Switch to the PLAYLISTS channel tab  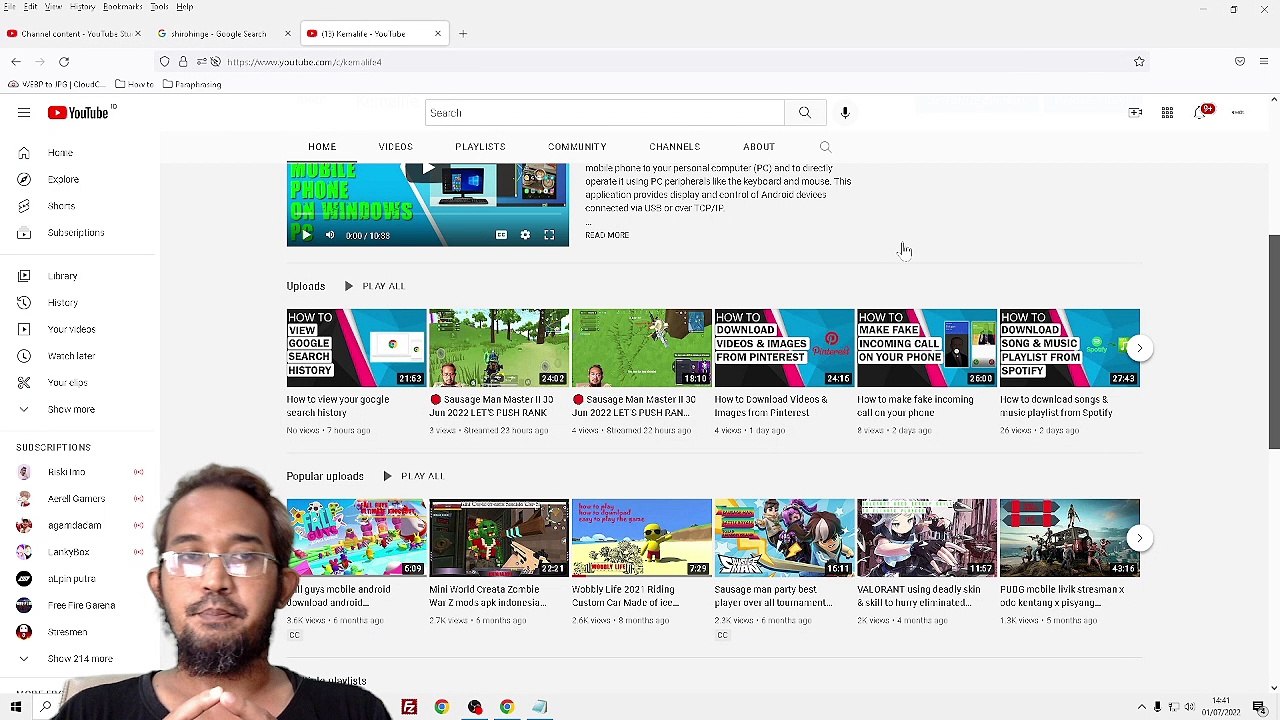pos(480,147)
